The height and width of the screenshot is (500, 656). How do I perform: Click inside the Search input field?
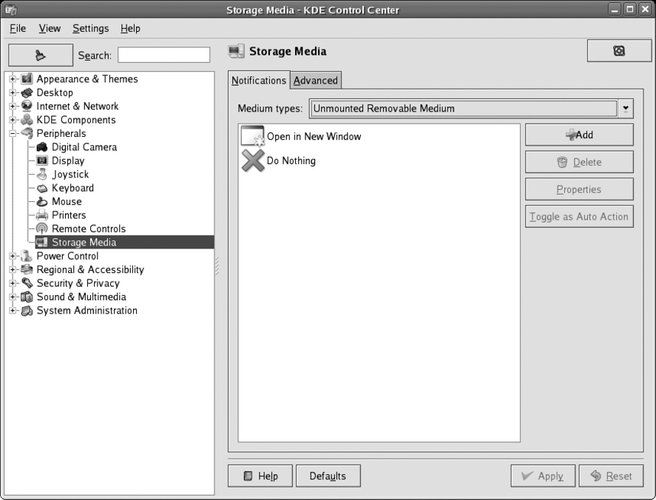(x=164, y=55)
